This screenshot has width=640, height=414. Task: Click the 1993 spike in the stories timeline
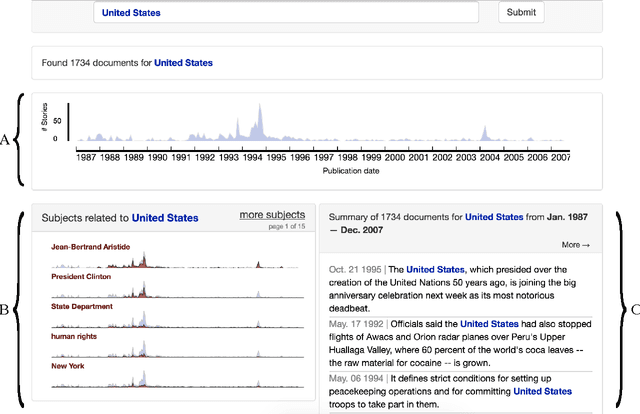238,129
